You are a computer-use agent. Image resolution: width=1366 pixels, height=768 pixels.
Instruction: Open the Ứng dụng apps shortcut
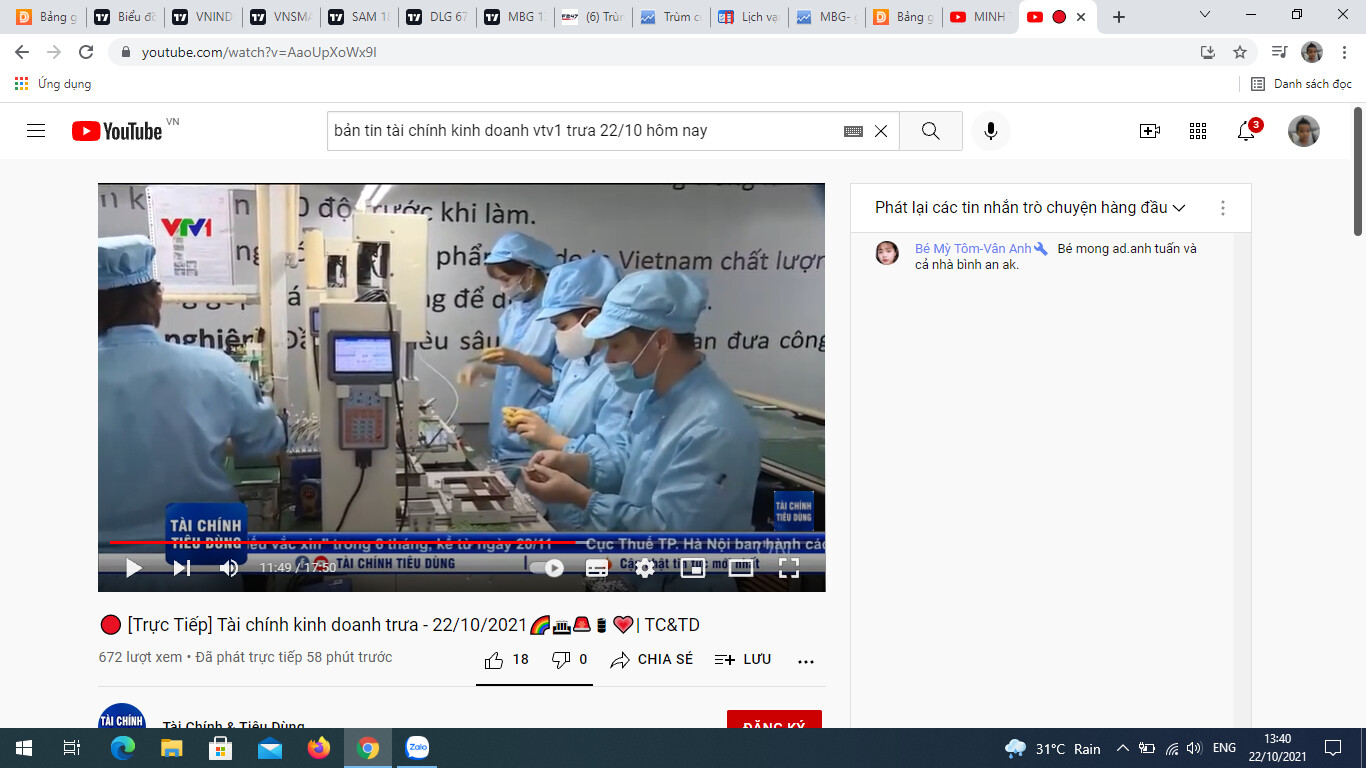pyautogui.click(x=53, y=84)
